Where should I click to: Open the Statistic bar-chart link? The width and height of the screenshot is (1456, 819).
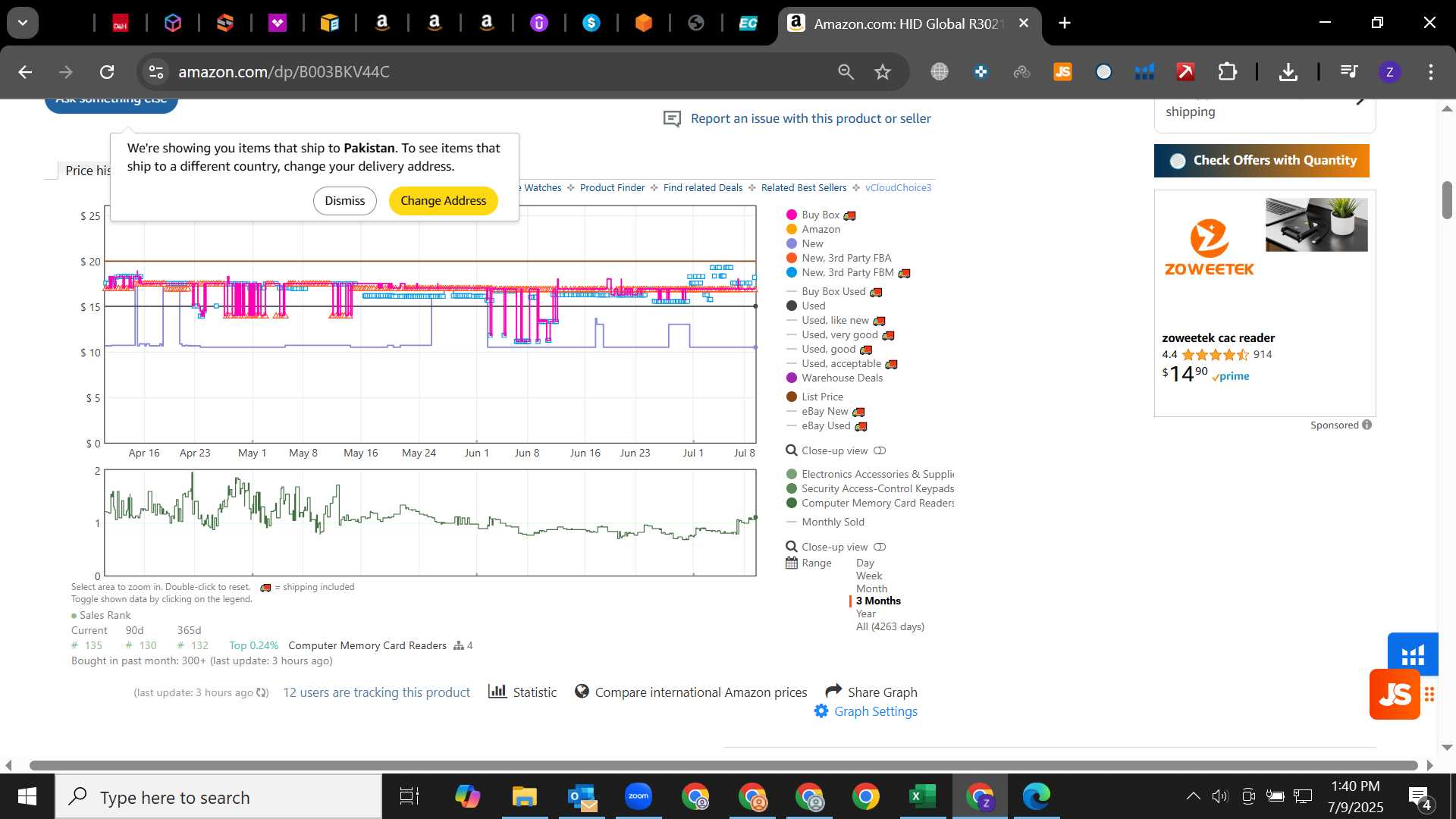(x=522, y=692)
